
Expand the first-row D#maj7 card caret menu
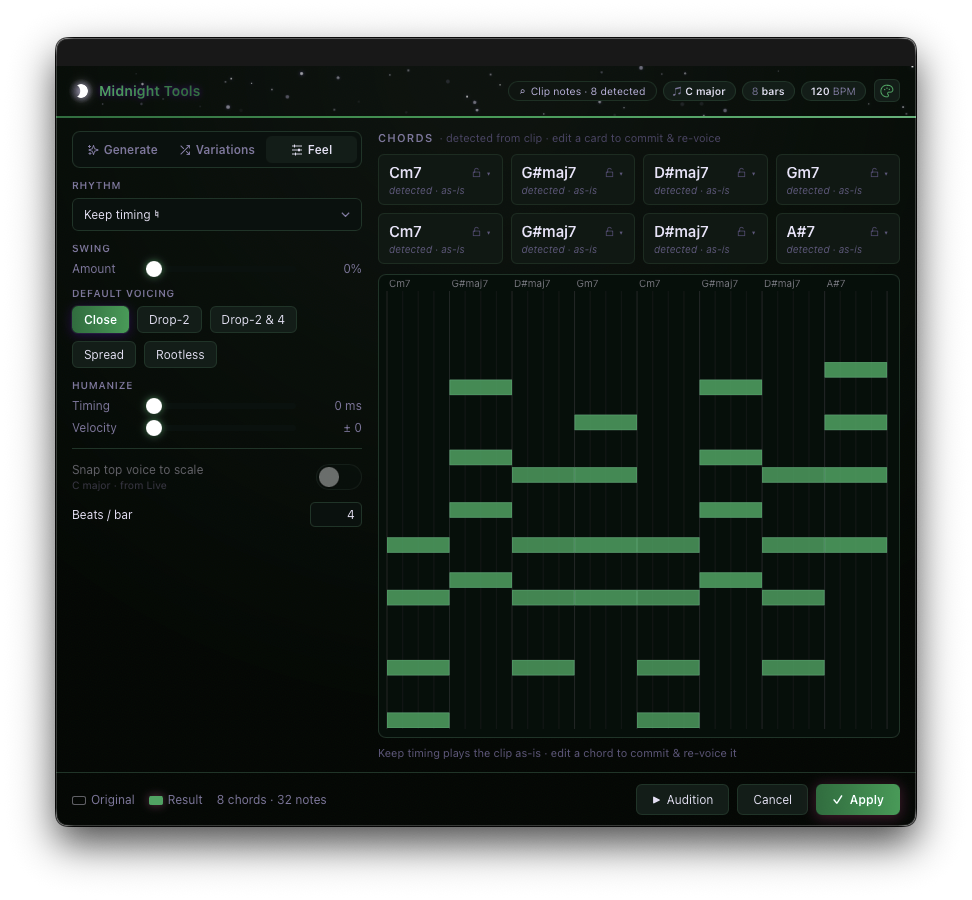(754, 174)
